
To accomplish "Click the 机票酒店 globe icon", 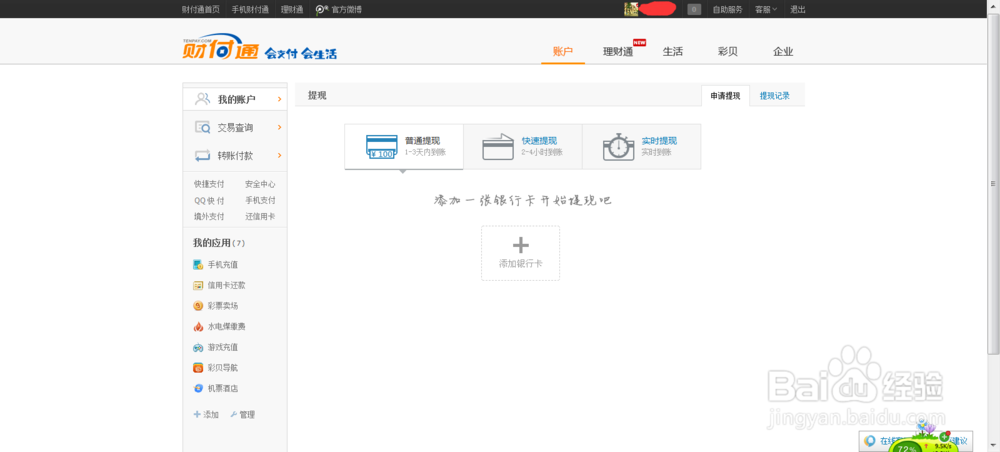I will pyautogui.click(x=198, y=388).
